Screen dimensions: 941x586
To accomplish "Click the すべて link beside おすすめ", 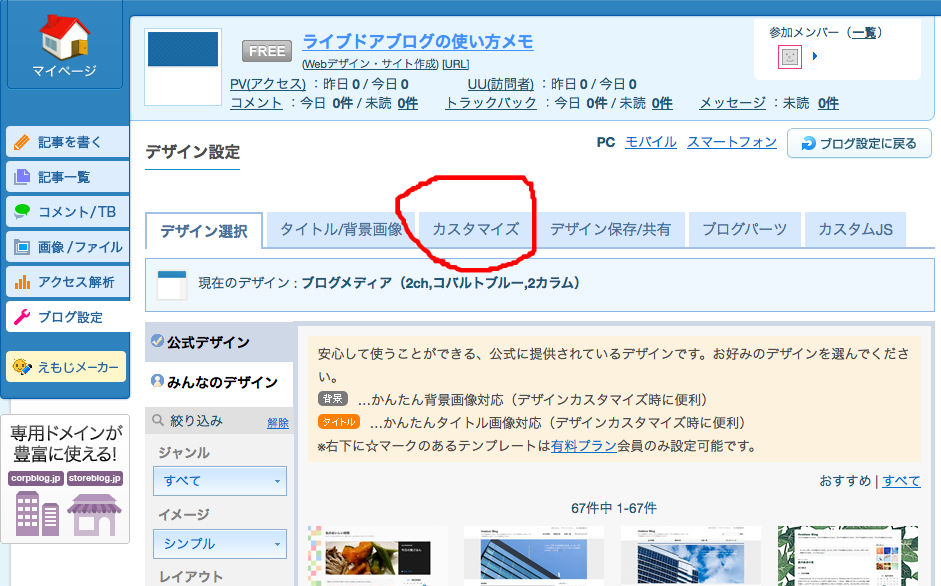I will (x=901, y=481).
